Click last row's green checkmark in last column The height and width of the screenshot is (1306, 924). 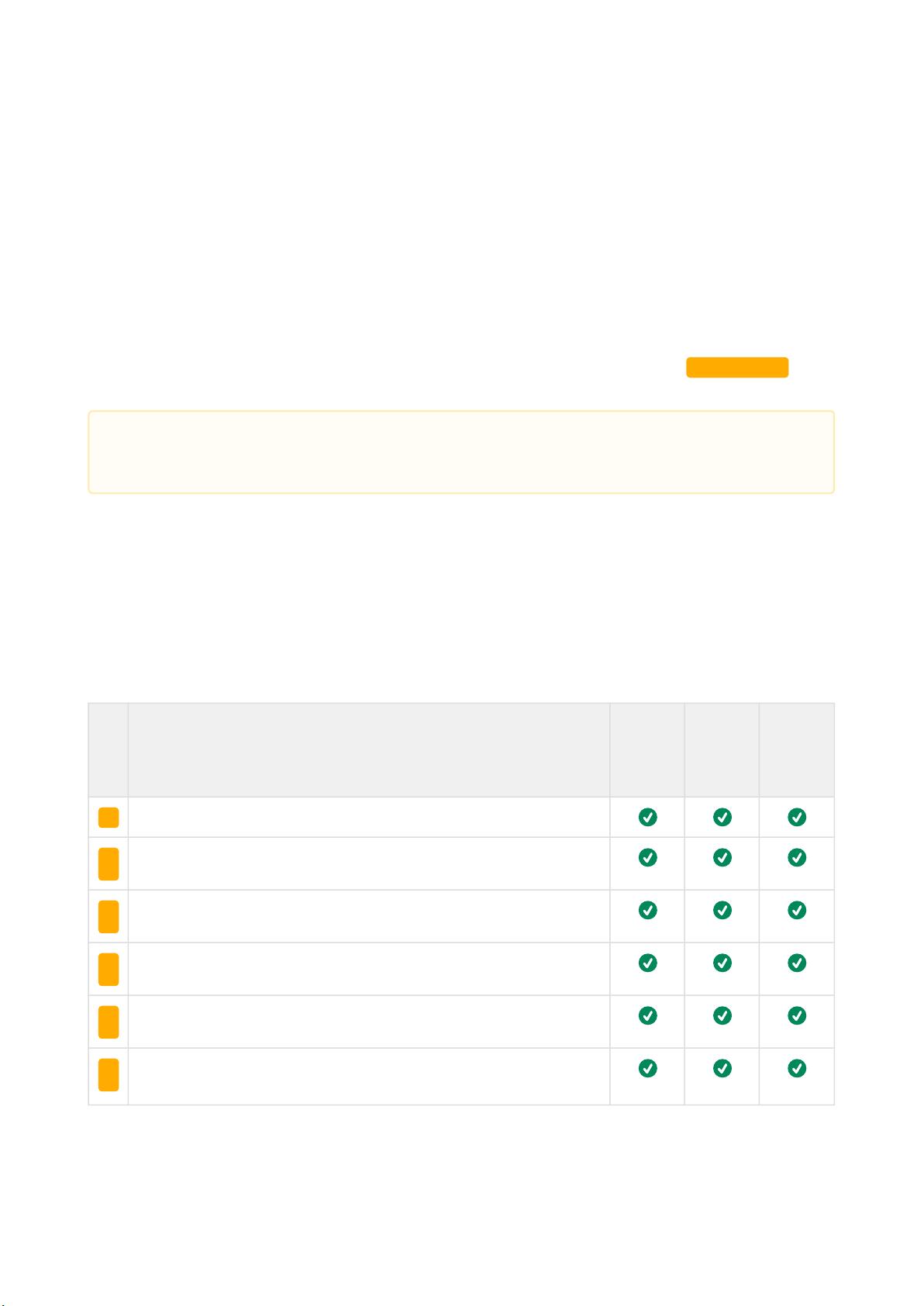click(797, 1068)
